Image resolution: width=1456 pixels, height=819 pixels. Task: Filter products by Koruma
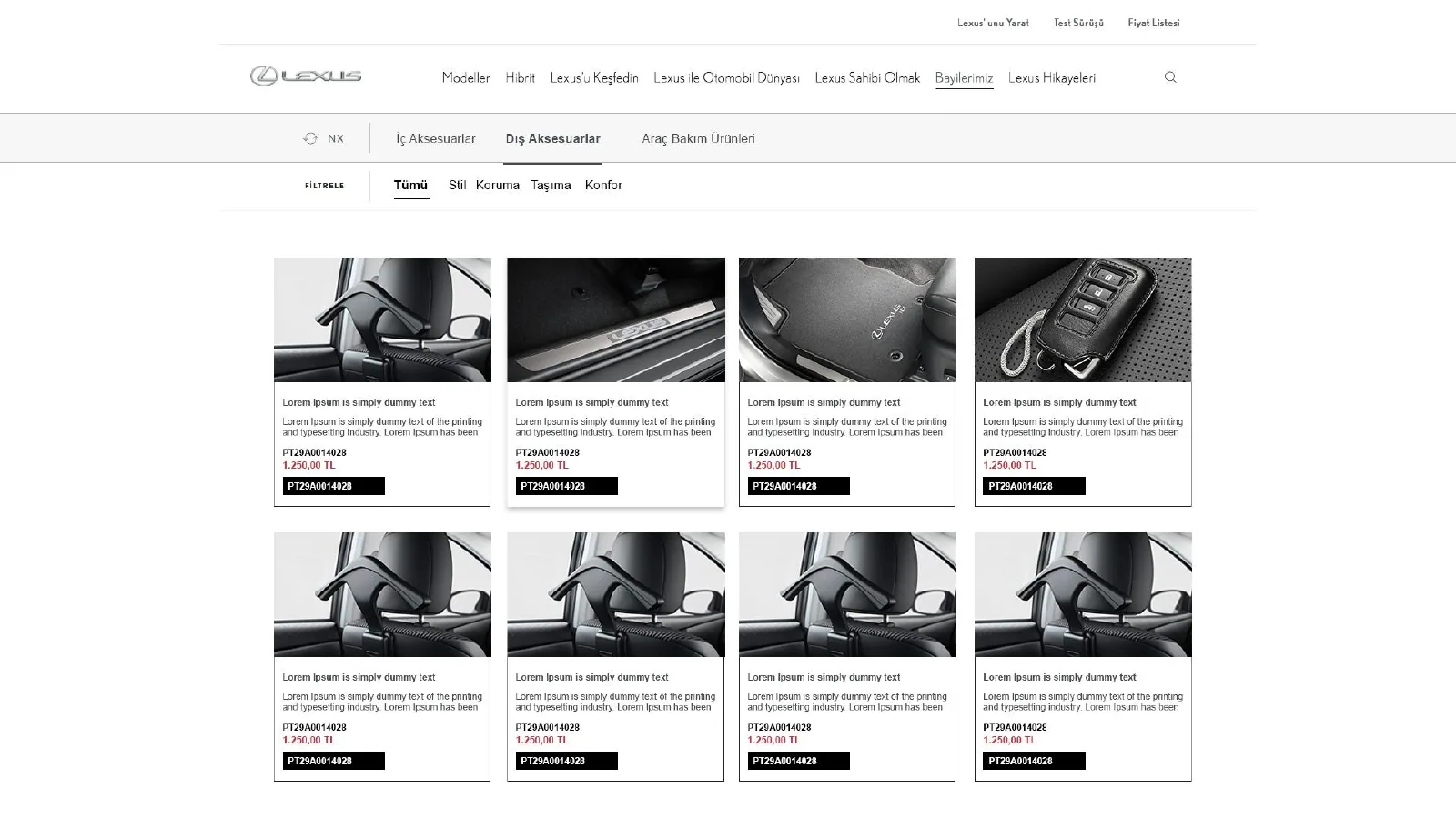tap(498, 185)
